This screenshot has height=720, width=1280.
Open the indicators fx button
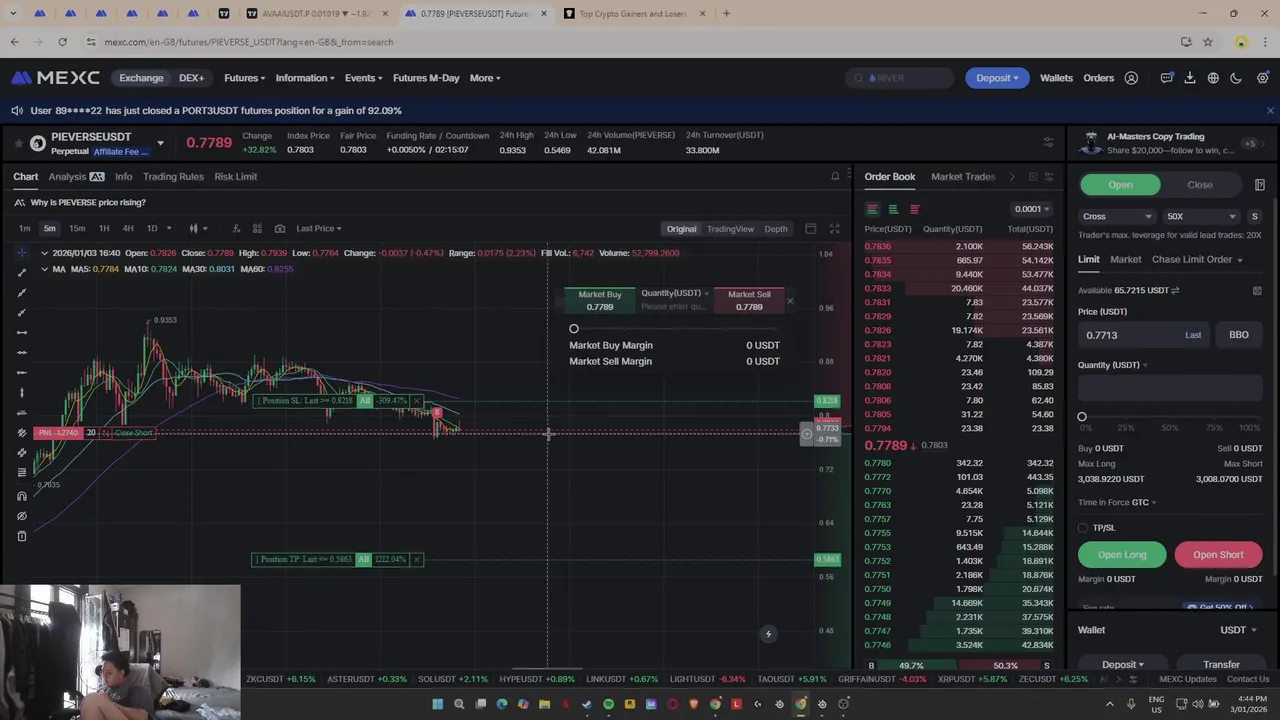[236, 229]
